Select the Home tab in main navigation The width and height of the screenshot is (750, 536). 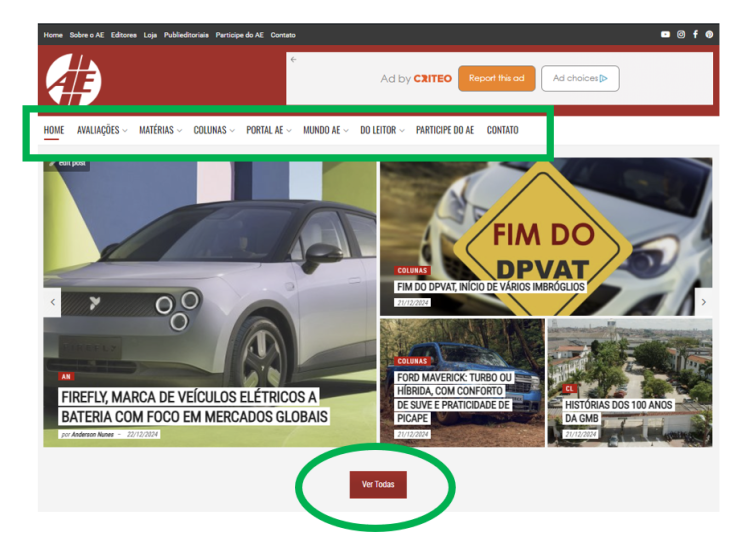(54, 130)
